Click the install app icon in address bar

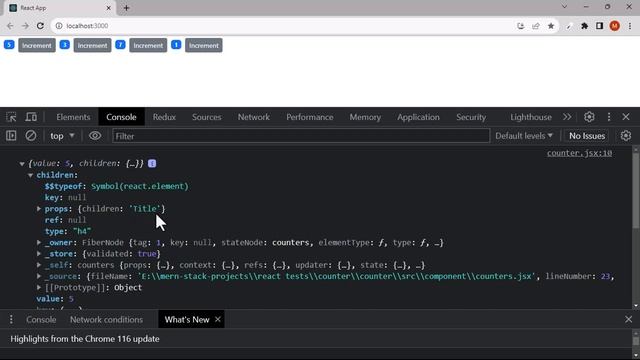tap(520, 26)
